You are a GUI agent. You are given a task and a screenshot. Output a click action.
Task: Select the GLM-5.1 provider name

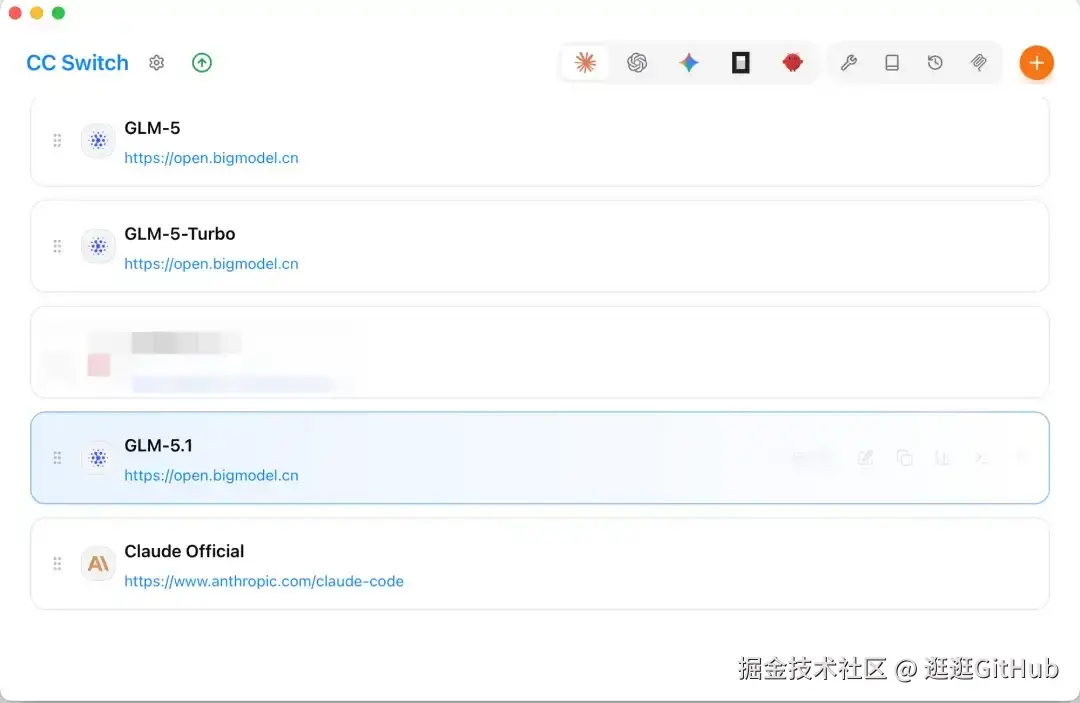click(x=158, y=445)
